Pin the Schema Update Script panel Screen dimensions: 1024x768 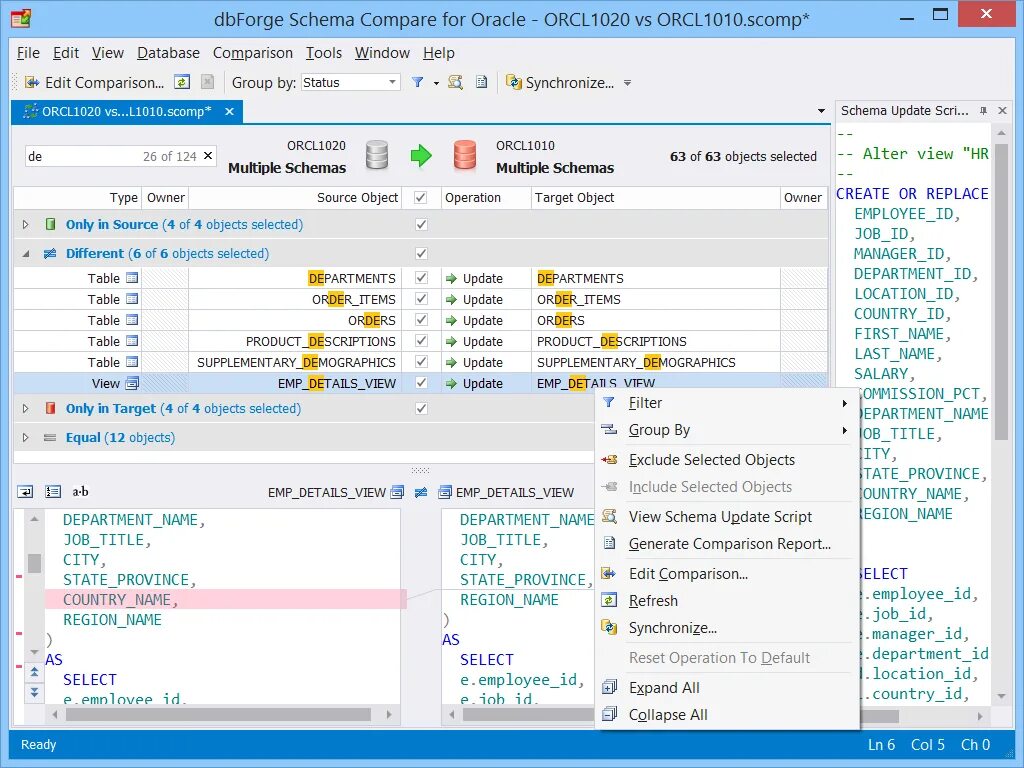coord(983,111)
